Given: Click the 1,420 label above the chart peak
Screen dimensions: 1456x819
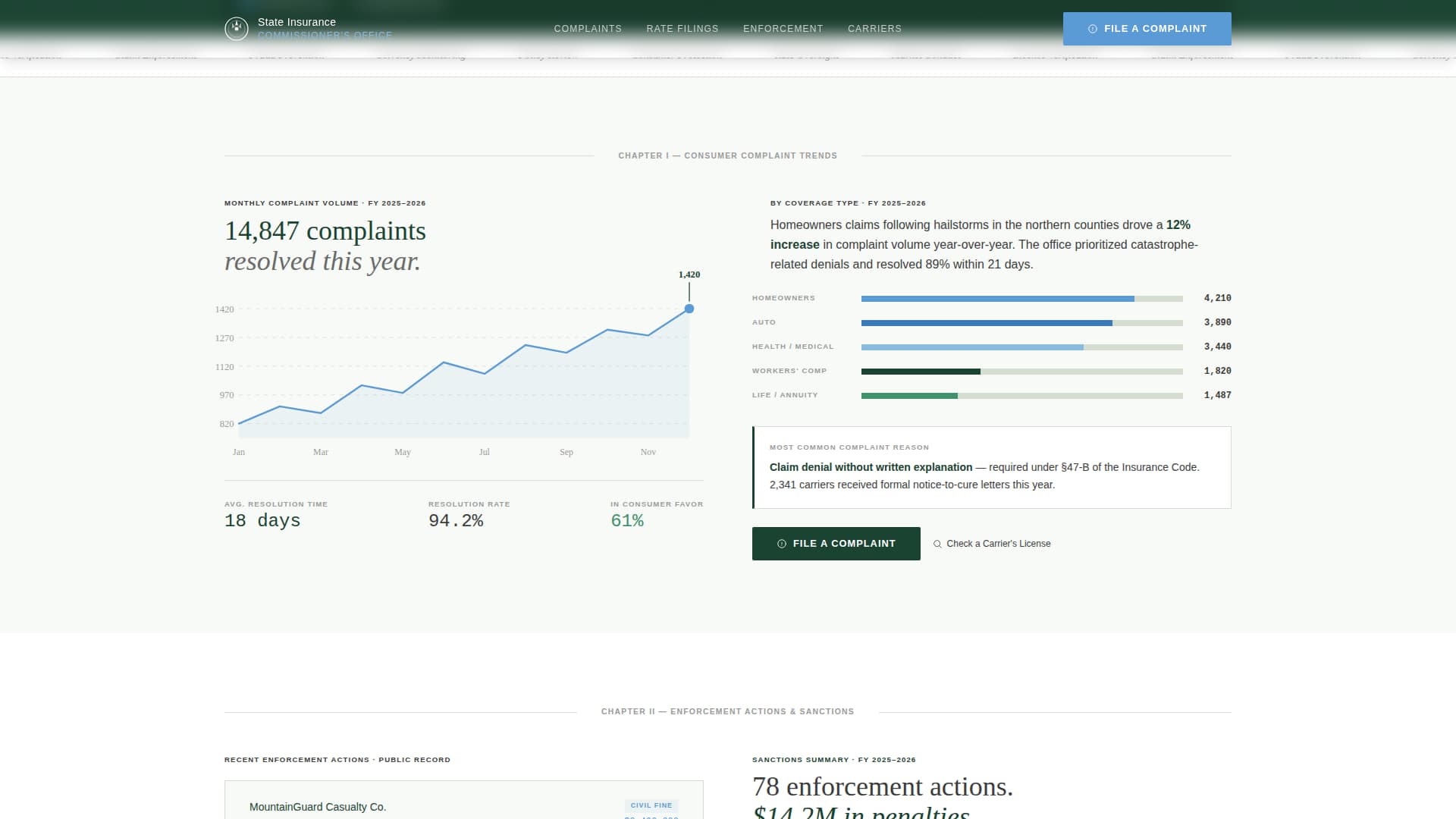Looking at the screenshot, I should (x=689, y=275).
